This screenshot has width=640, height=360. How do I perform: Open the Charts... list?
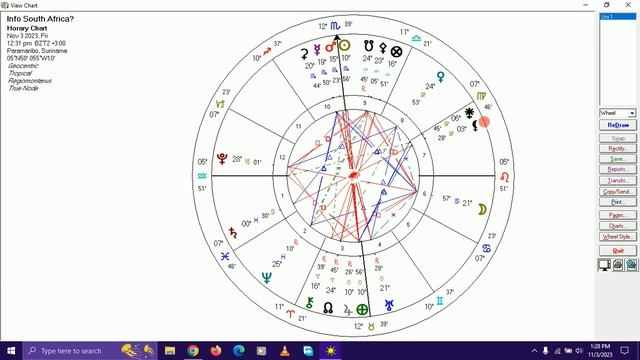pyautogui.click(x=618, y=226)
